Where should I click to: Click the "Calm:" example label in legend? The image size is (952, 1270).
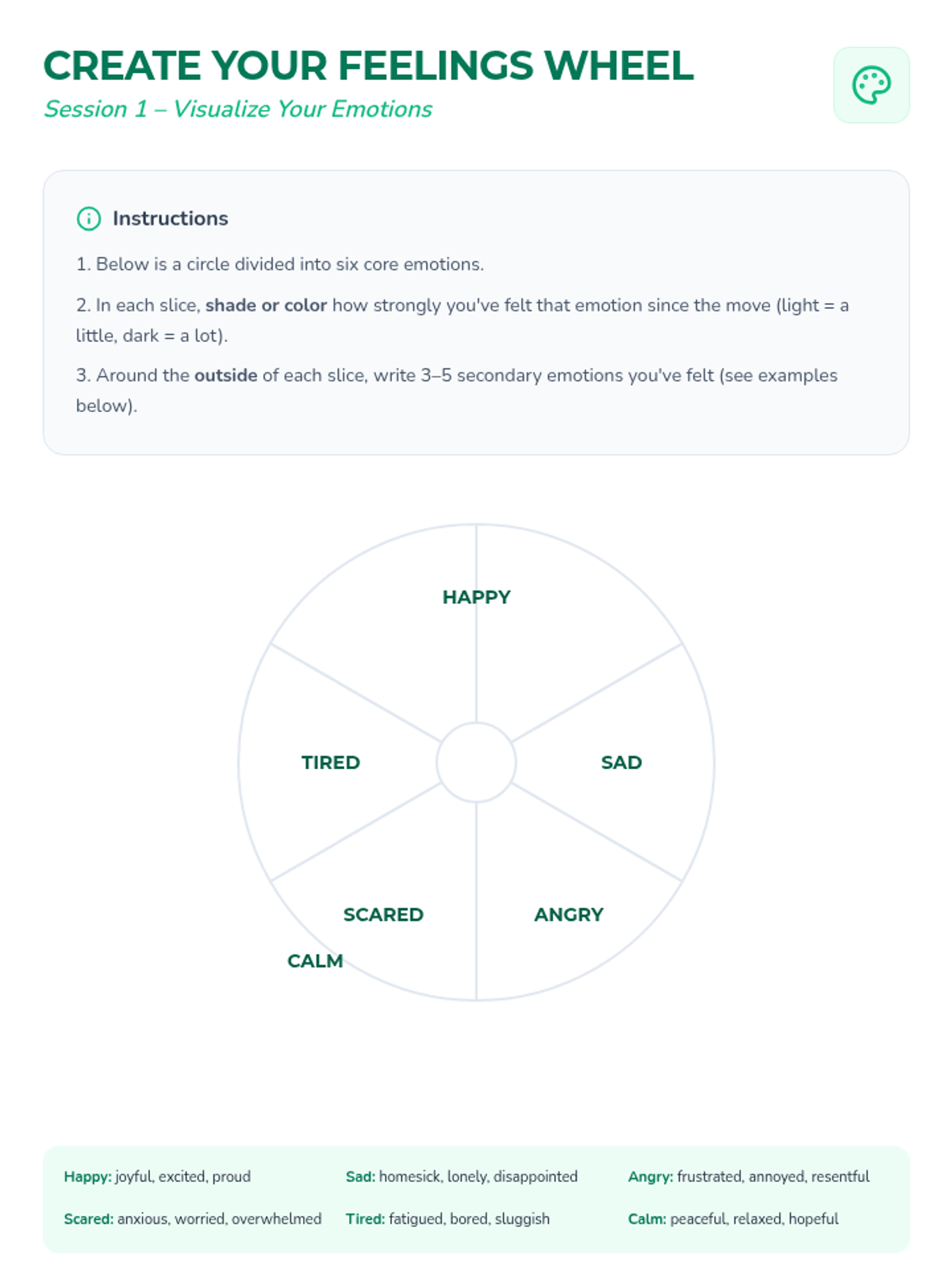[647, 1218]
